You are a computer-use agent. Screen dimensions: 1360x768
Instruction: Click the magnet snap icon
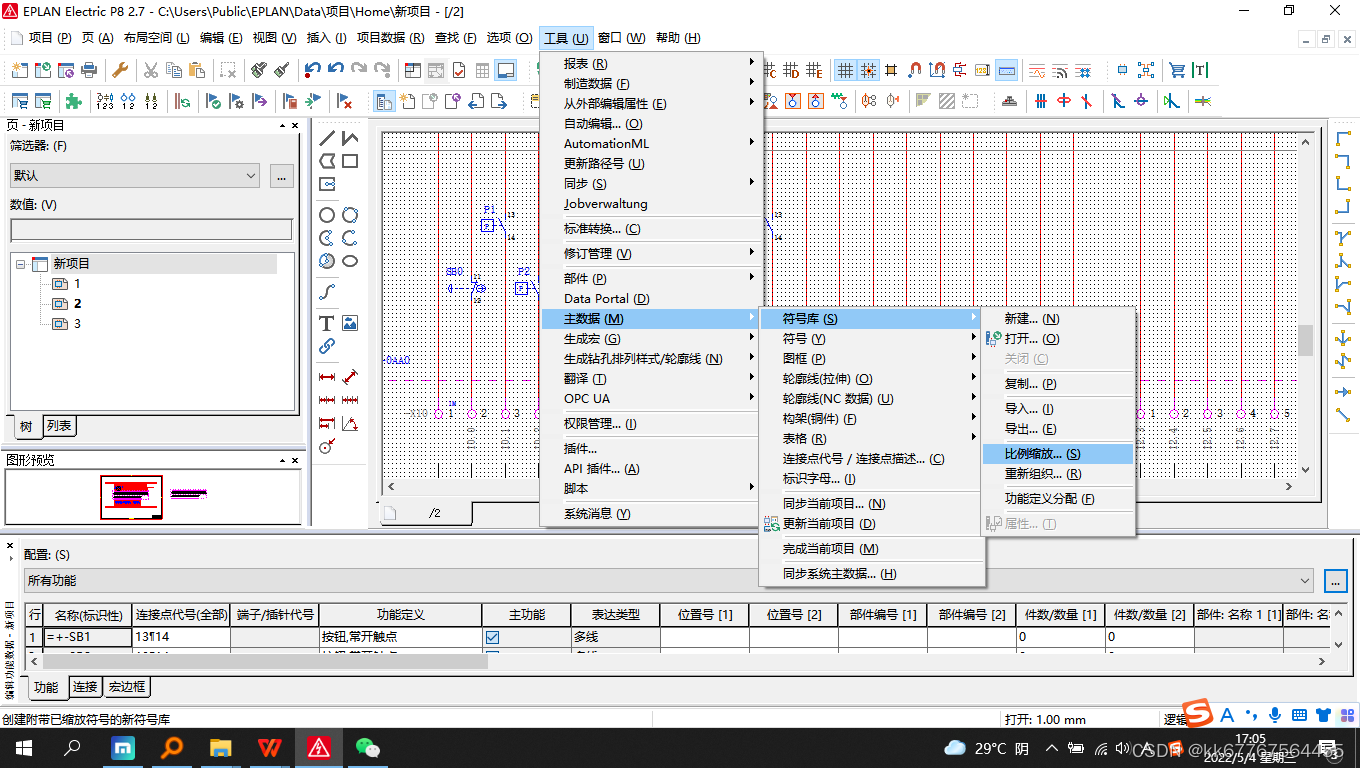pyautogui.click(x=915, y=70)
